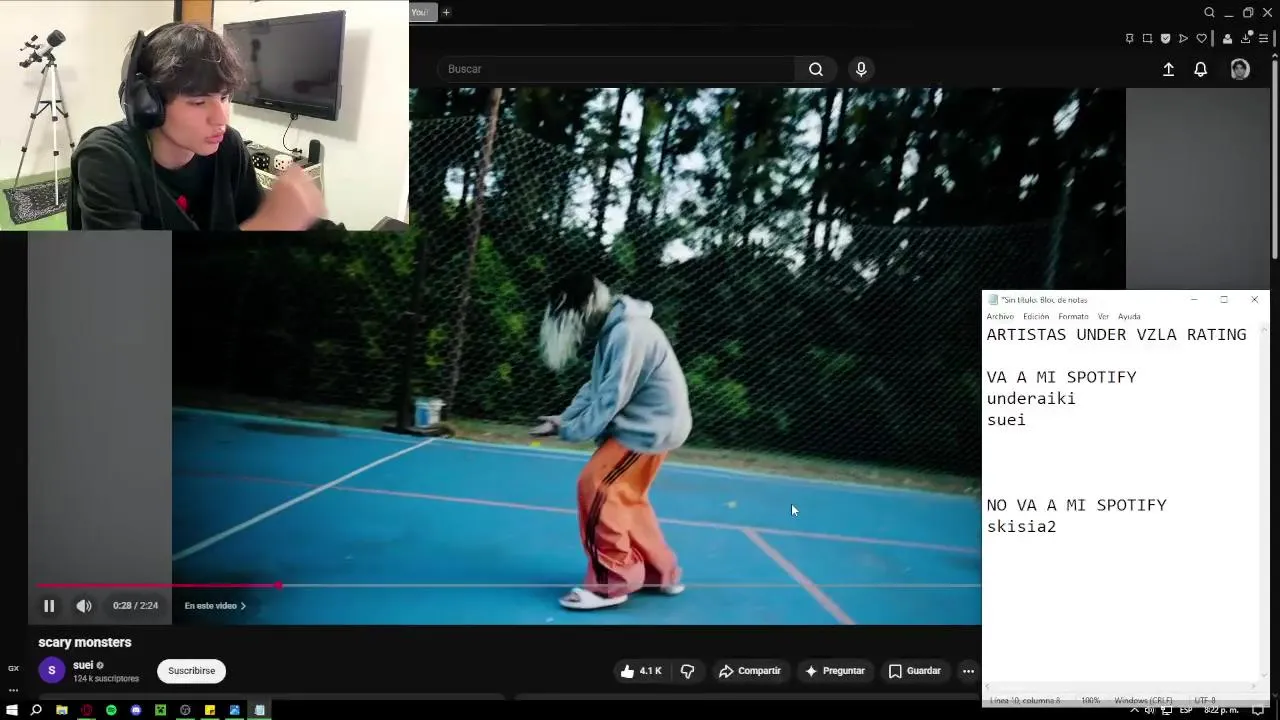This screenshot has height=720, width=1280.
Task: Click the 'ARTISTAS UNDER VZLA RATING' line in Notepad
Action: [x=1116, y=335]
